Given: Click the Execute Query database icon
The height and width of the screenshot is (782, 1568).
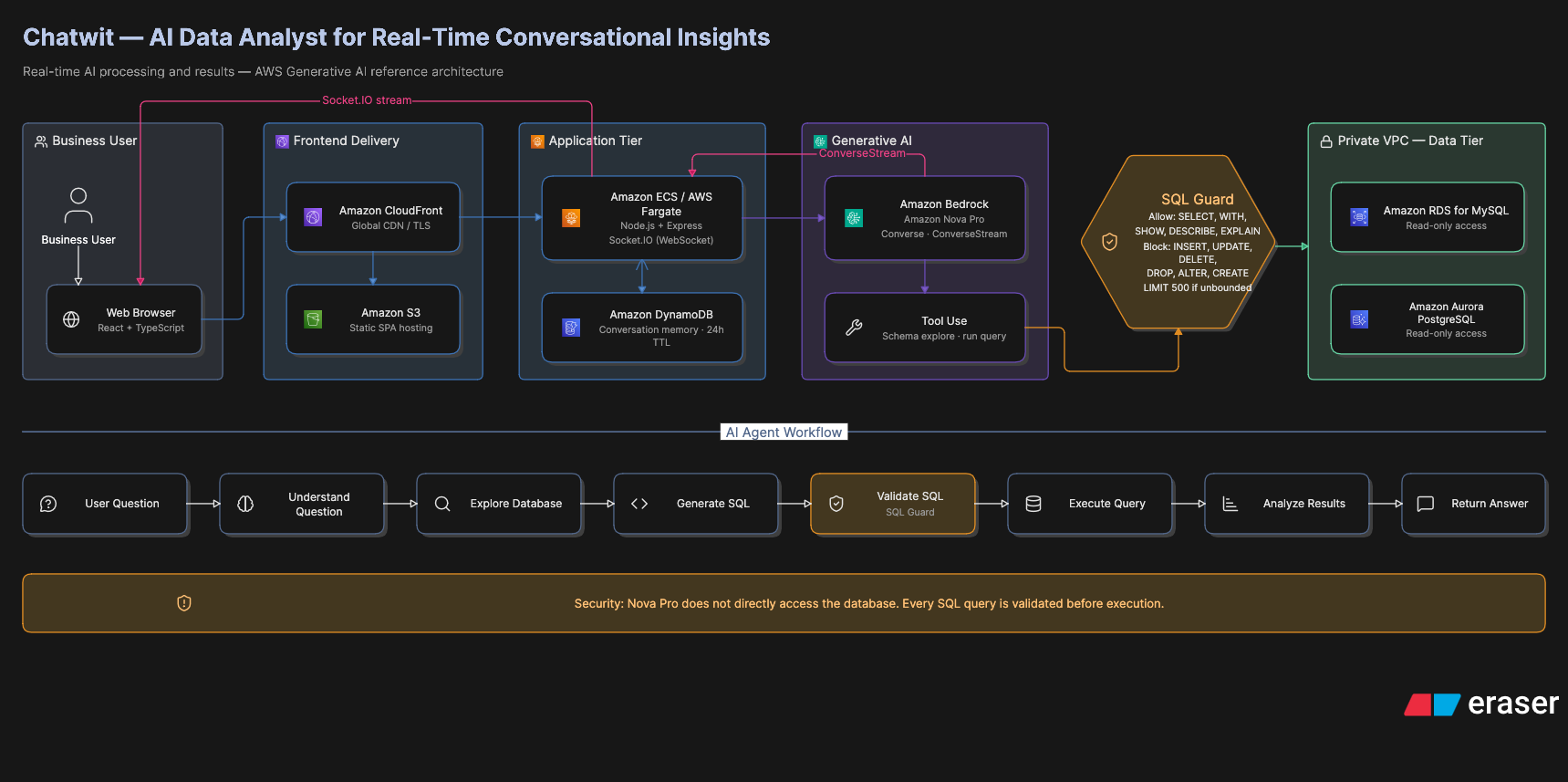Looking at the screenshot, I should coord(1033,504).
